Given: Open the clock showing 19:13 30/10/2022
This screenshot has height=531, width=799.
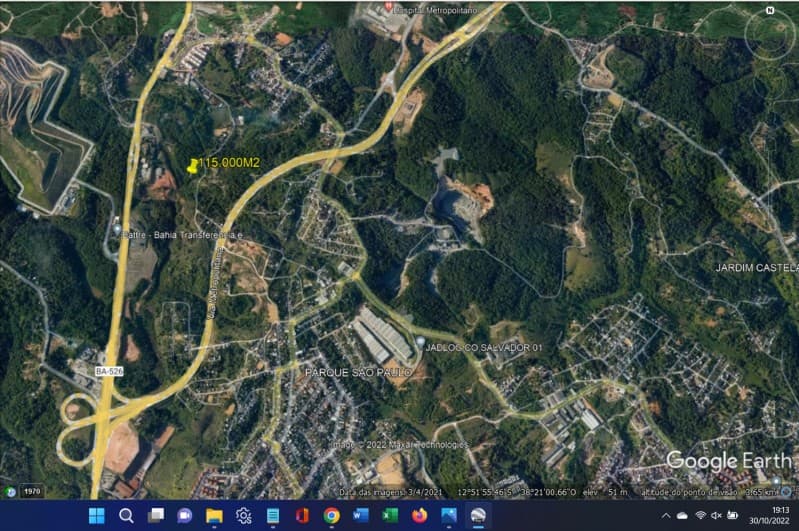Looking at the screenshot, I should coord(769,515).
